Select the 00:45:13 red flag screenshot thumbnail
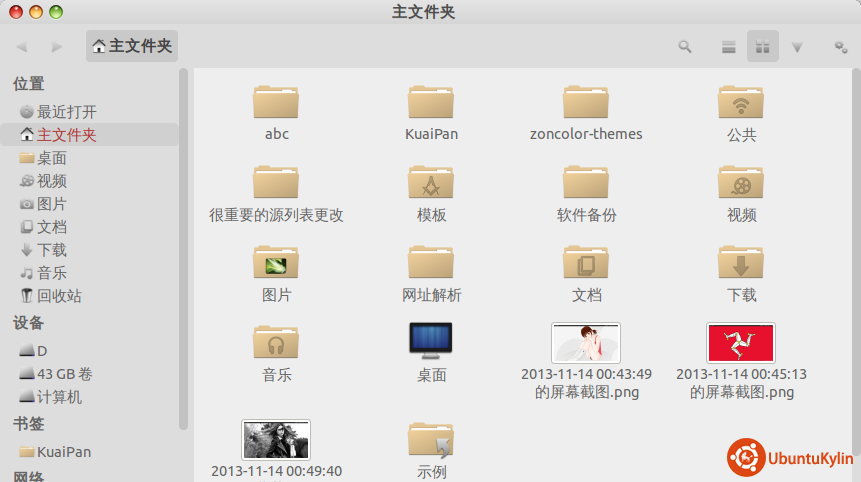The width and height of the screenshot is (861, 482). (x=740, y=343)
